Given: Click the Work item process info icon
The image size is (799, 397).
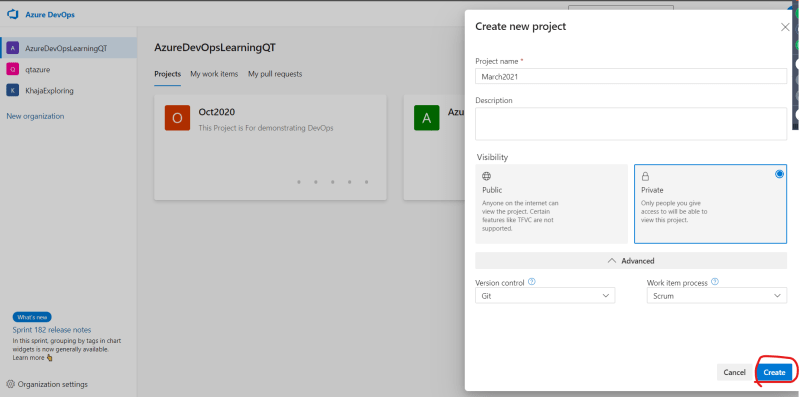Looking at the screenshot, I should click(x=715, y=281).
